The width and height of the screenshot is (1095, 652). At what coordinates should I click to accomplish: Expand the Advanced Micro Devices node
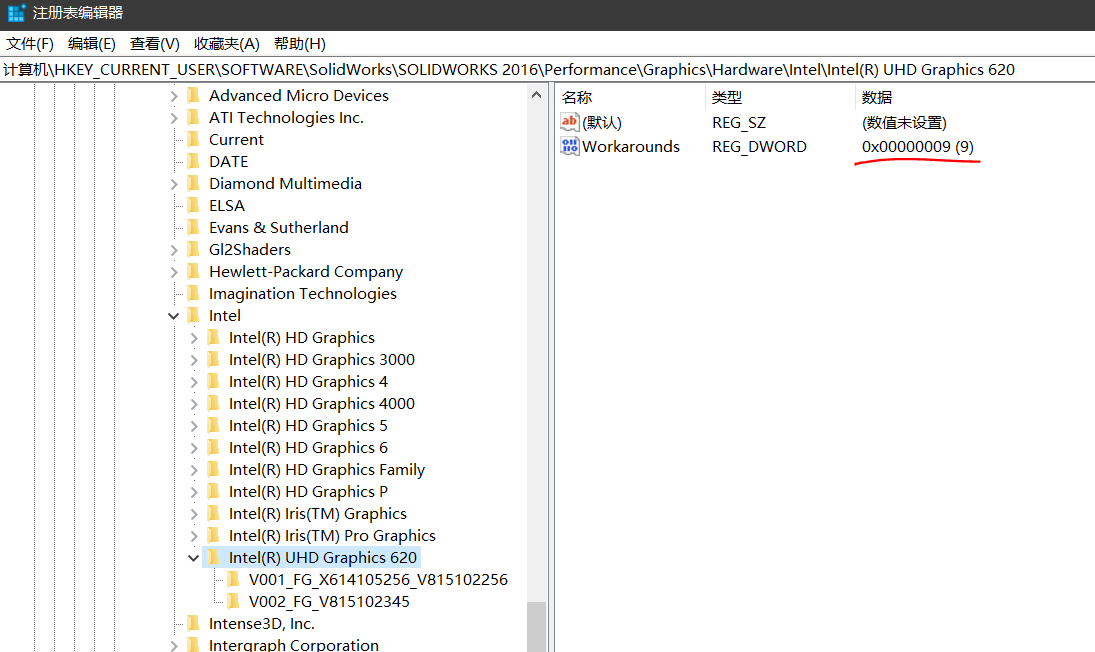pos(174,96)
